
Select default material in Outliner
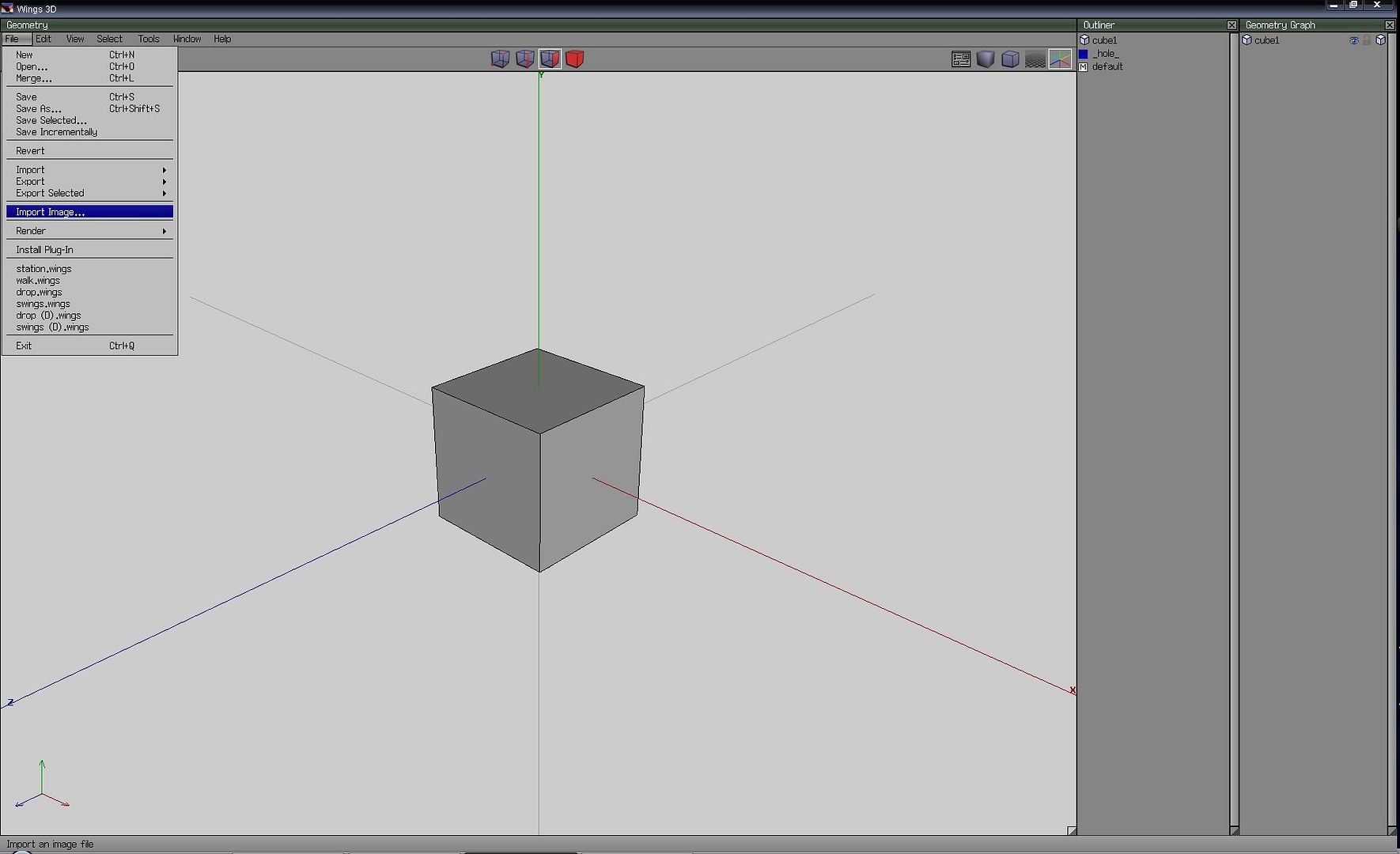(1107, 67)
